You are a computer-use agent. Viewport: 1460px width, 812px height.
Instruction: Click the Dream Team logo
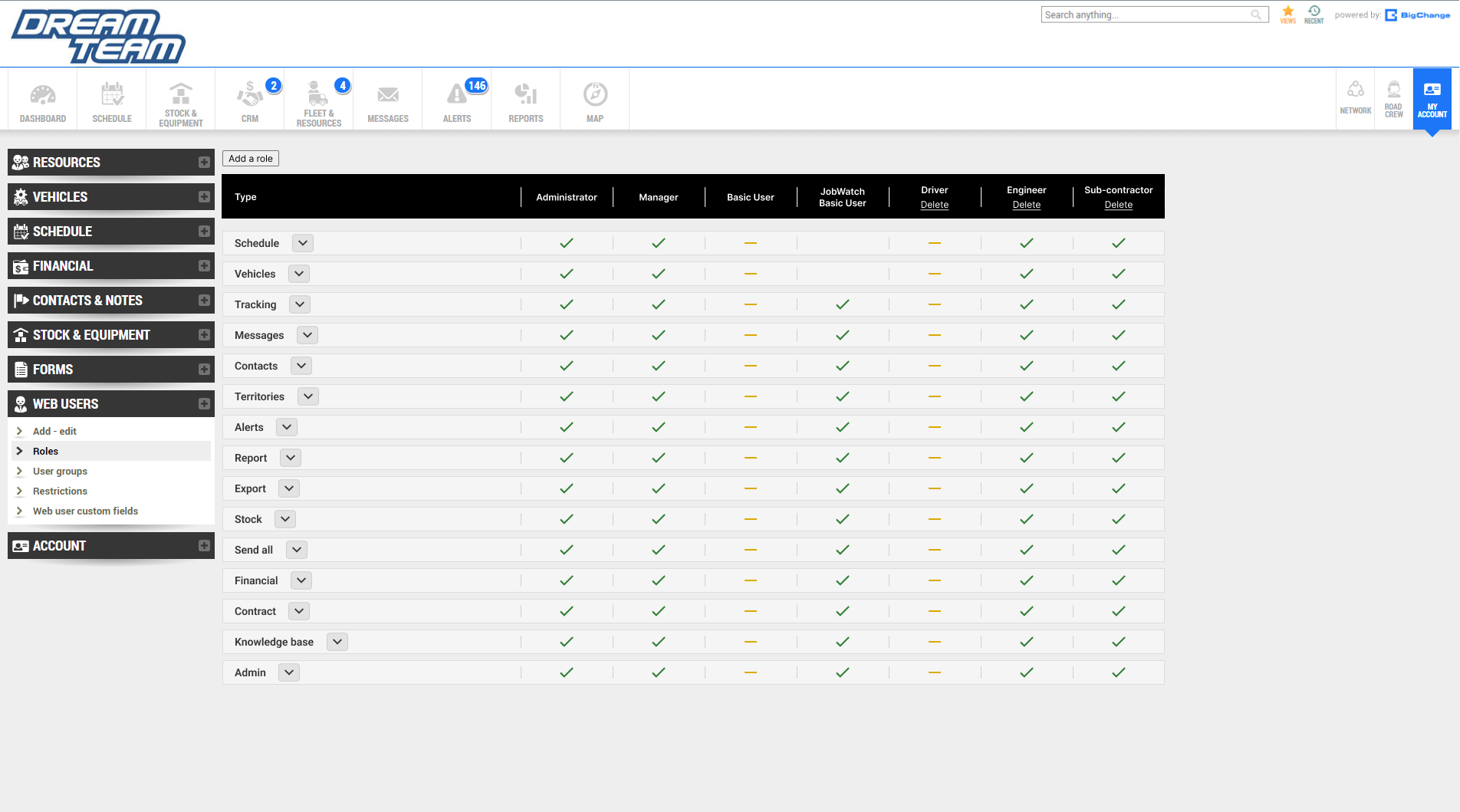click(98, 35)
